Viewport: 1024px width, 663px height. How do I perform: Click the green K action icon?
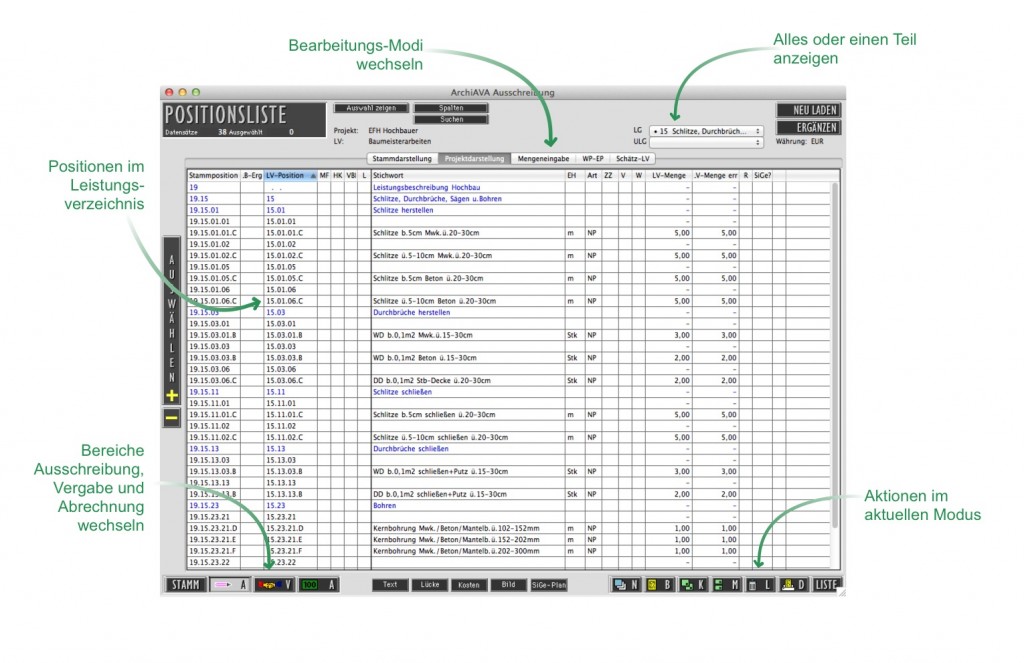tap(692, 585)
